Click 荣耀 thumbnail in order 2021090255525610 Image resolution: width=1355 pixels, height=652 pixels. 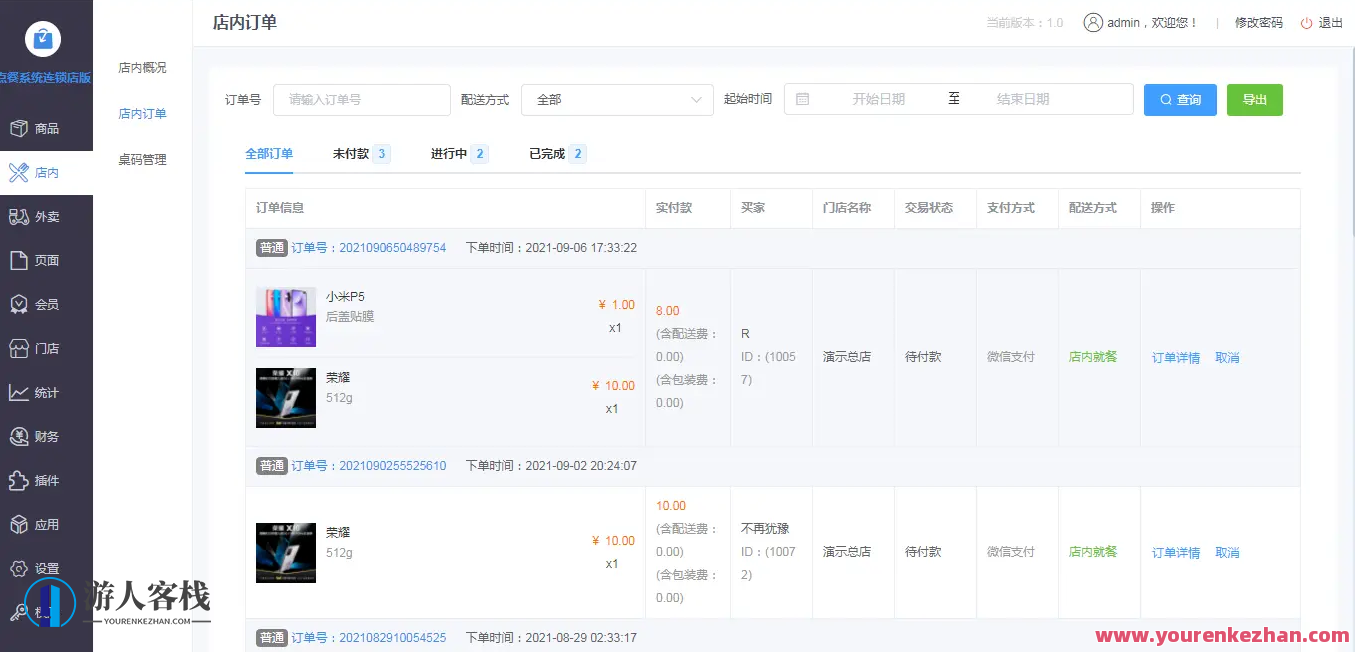pos(286,553)
